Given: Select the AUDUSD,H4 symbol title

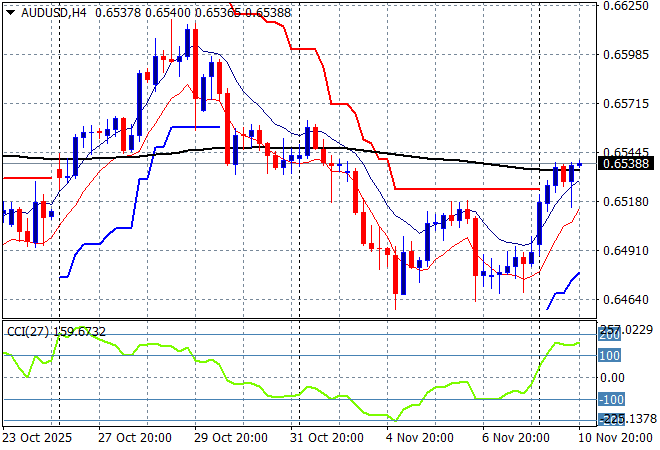Looking at the screenshot, I should [54, 13].
